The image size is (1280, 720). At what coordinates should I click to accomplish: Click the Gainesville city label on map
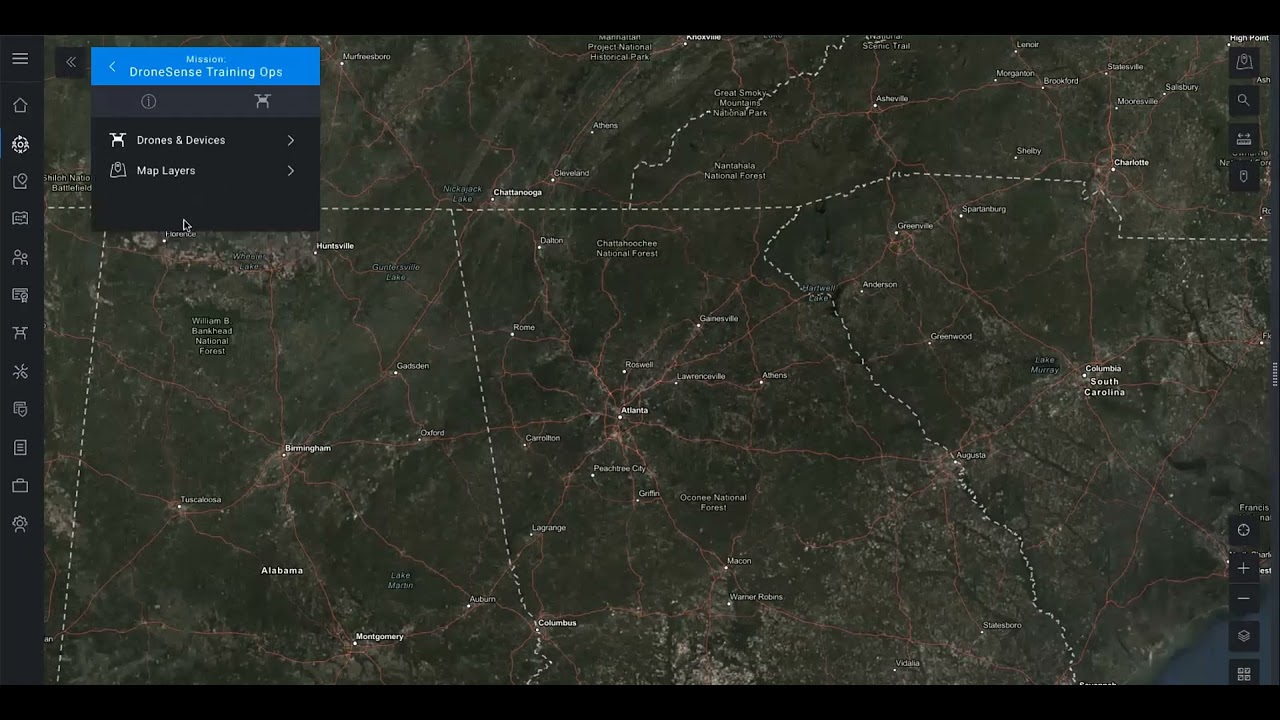coord(719,319)
